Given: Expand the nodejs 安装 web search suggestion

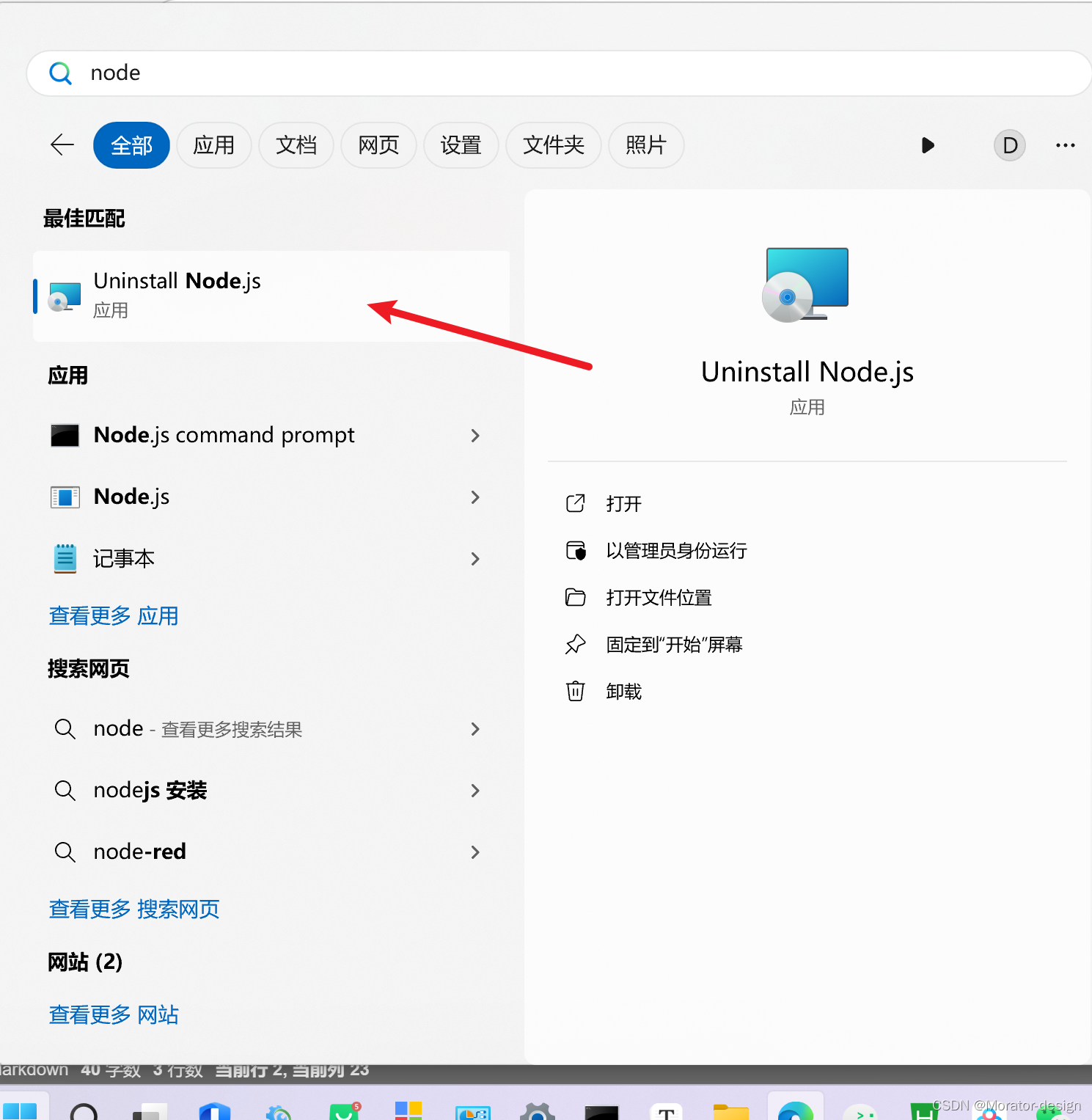Looking at the screenshot, I should click(475, 791).
